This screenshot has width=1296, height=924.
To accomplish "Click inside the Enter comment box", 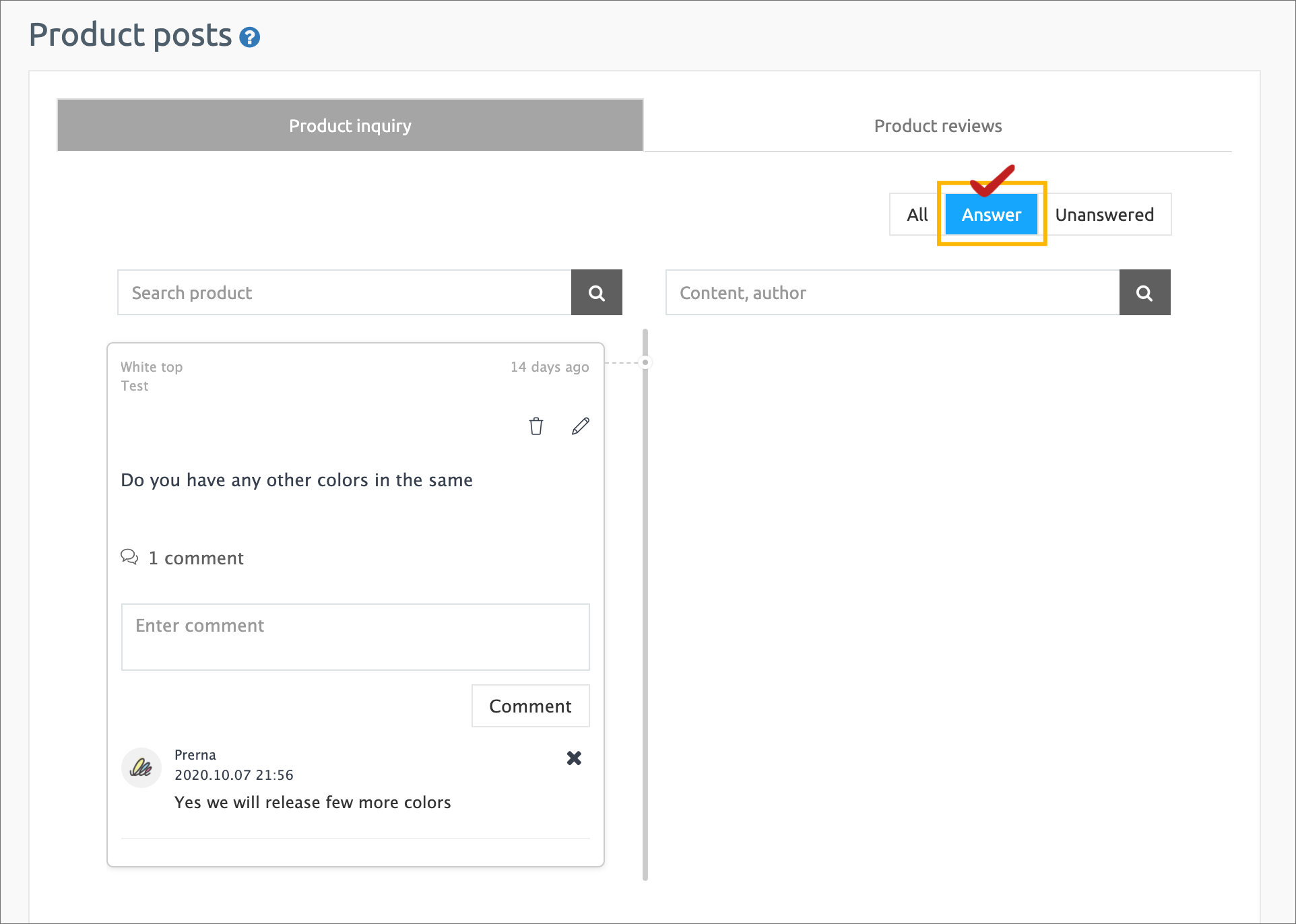I will pos(355,637).
